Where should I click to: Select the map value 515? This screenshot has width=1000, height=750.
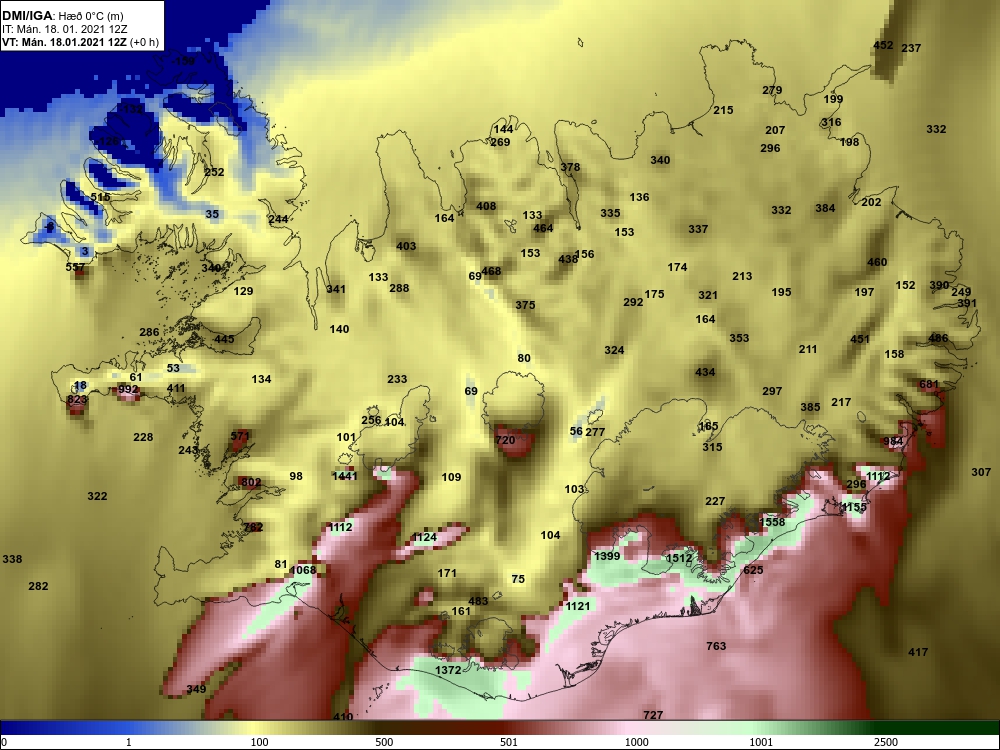(x=100, y=197)
